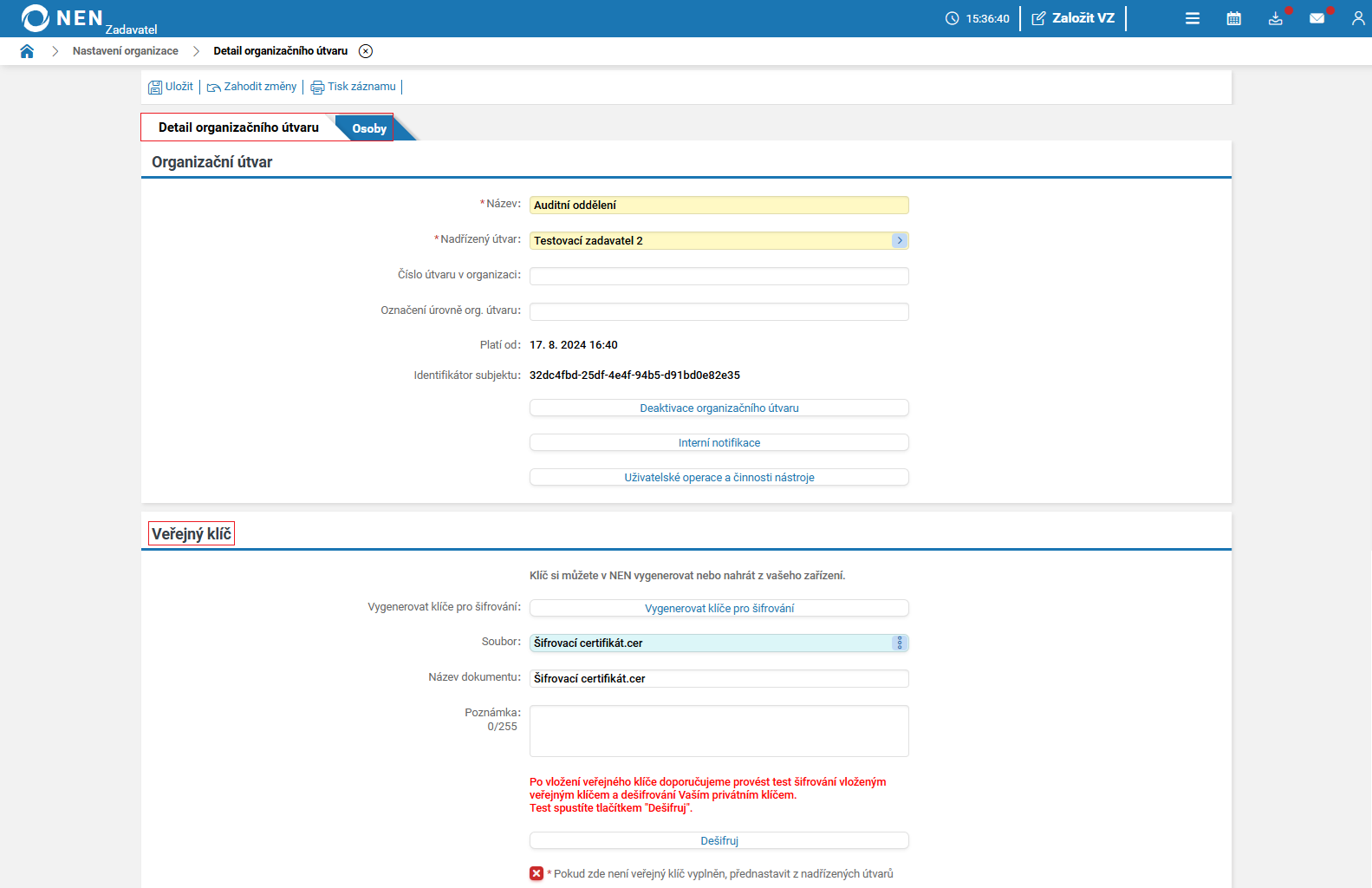The image size is (1372, 888).
Task: Close the Detail organizačního útvaru breadcrumb
Action: coord(366,51)
